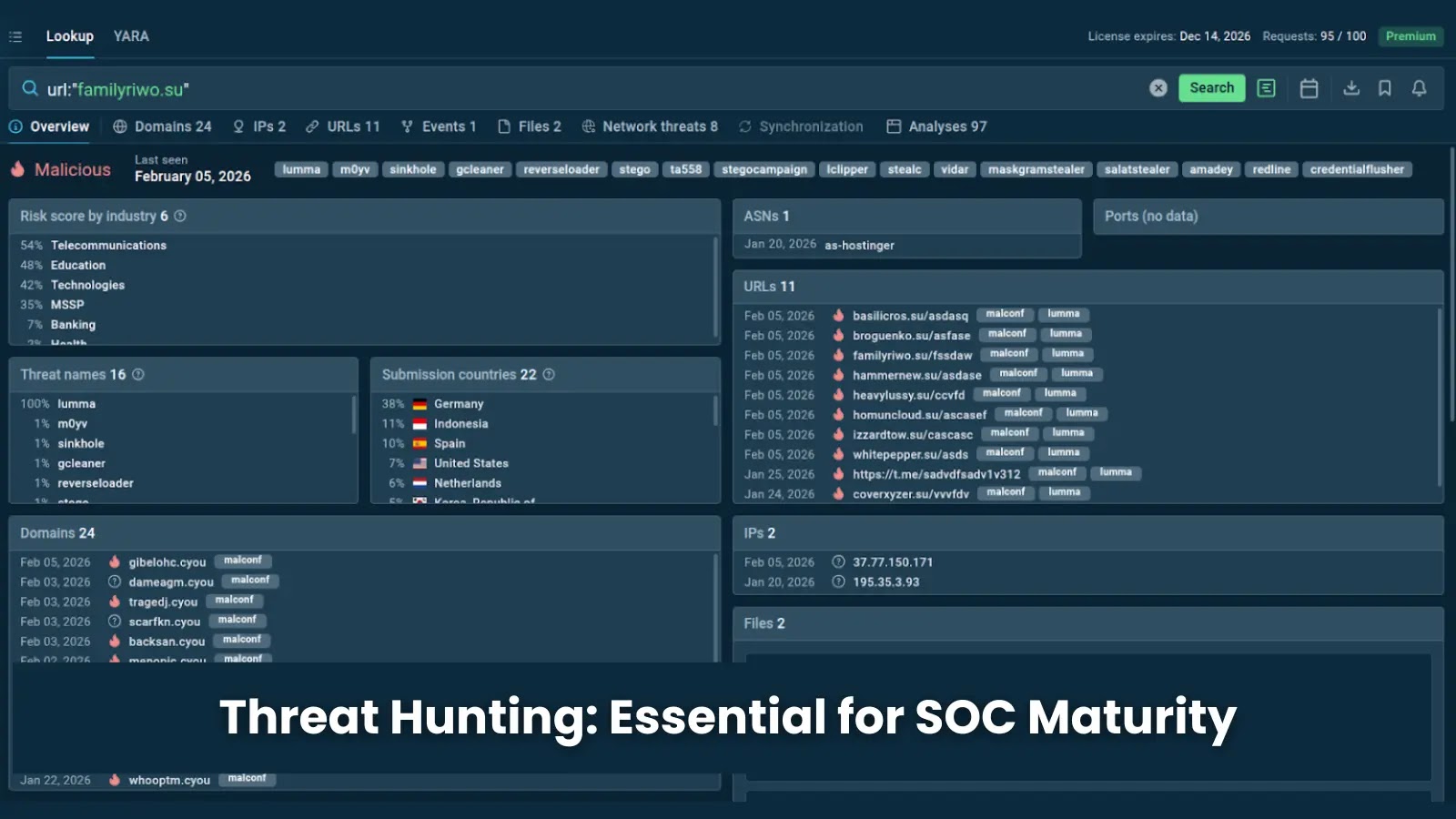This screenshot has width=1456, height=819.
Task: Bookmark this lookup query
Action: (1384, 88)
